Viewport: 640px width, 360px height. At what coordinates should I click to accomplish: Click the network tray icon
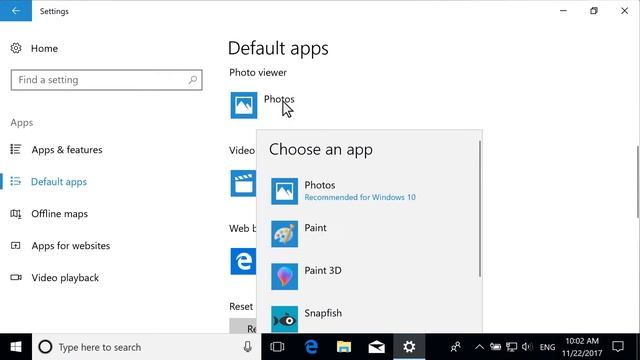click(x=511, y=347)
